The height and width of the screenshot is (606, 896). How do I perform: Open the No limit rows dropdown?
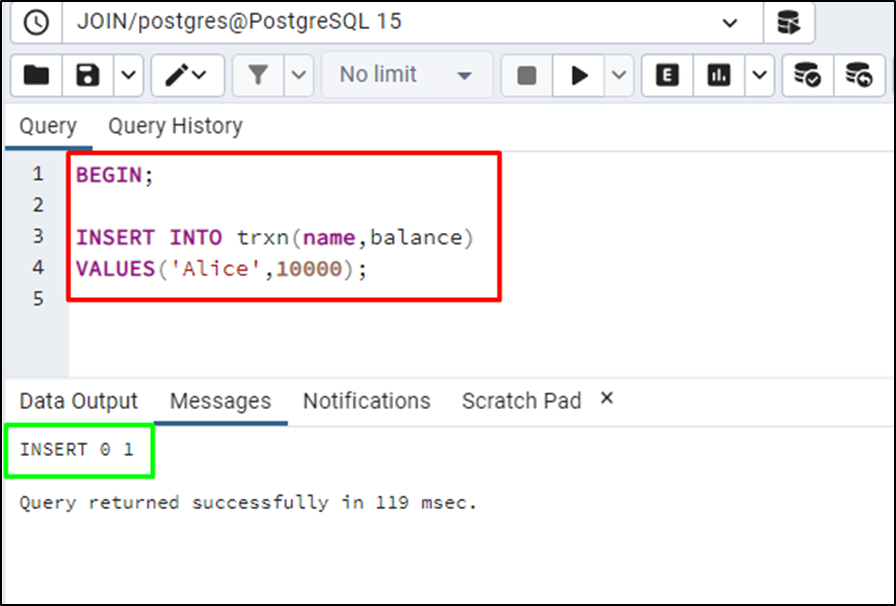[x=407, y=75]
